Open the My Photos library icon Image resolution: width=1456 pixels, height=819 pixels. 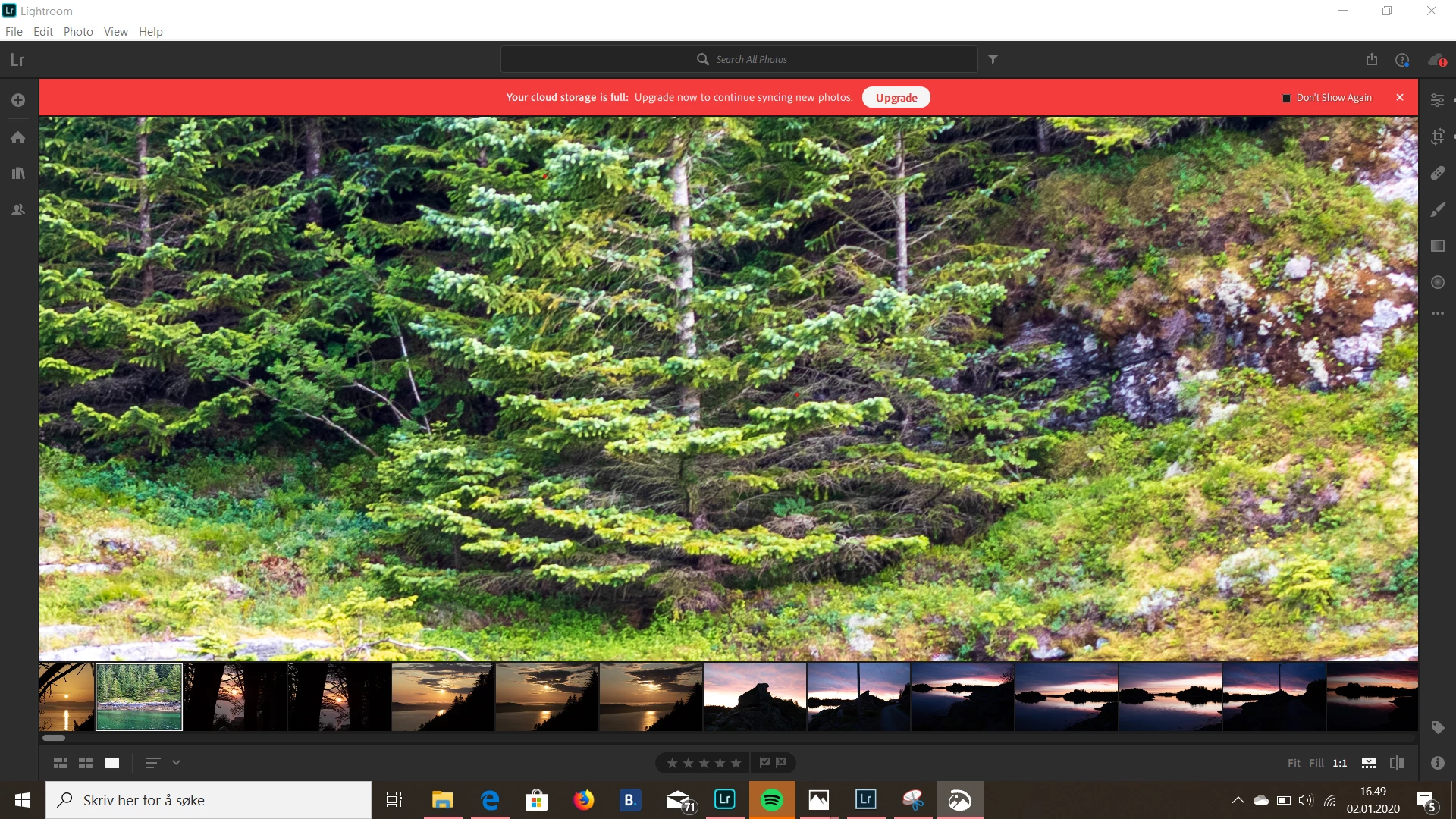pos(18,174)
